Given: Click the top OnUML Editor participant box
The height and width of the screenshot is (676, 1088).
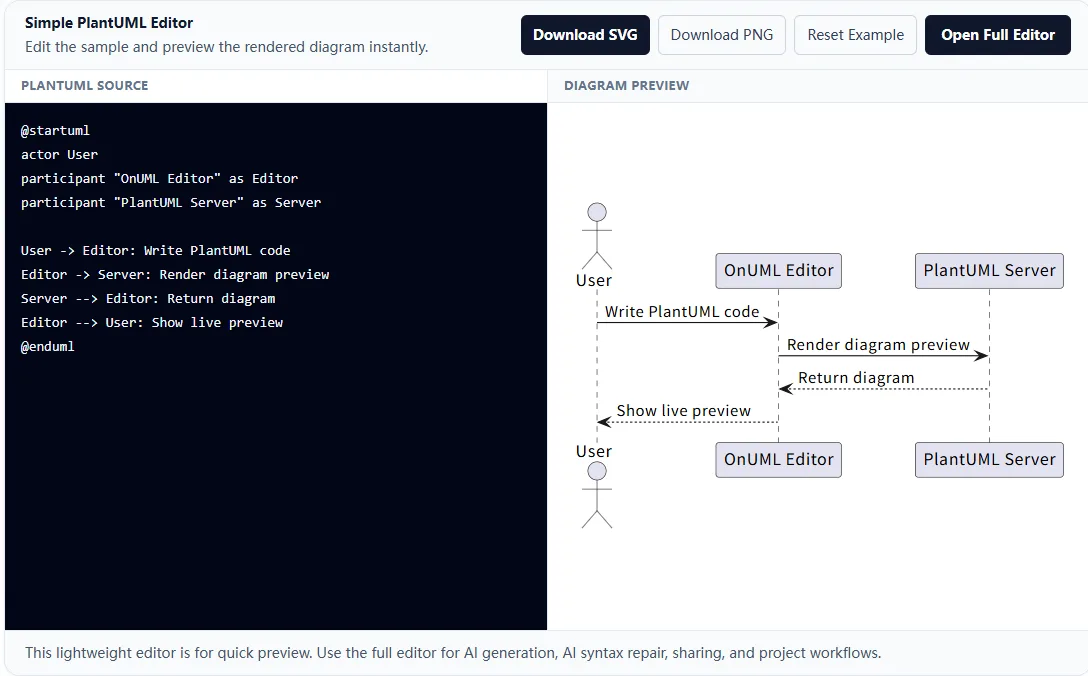Looking at the screenshot, I should [x=779, y=271].
